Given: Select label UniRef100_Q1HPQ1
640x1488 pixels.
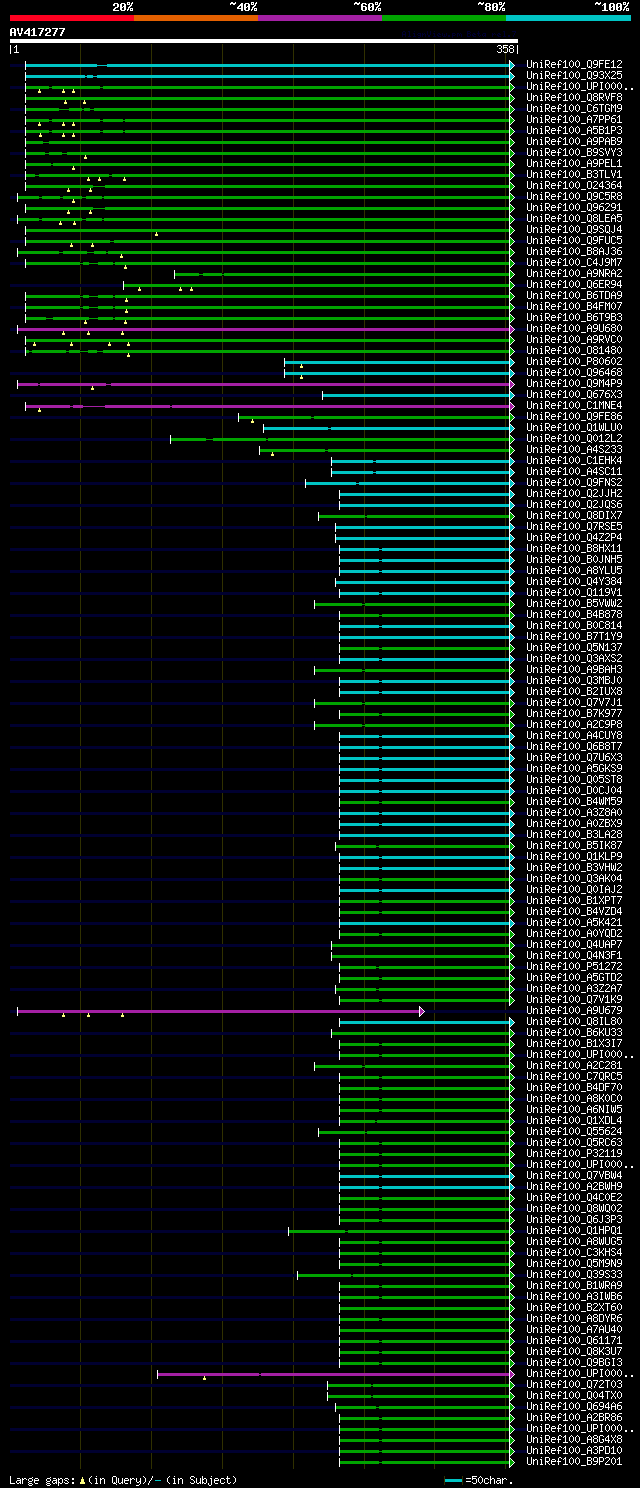Looking at the screenshot, I should coord(574,1230).
